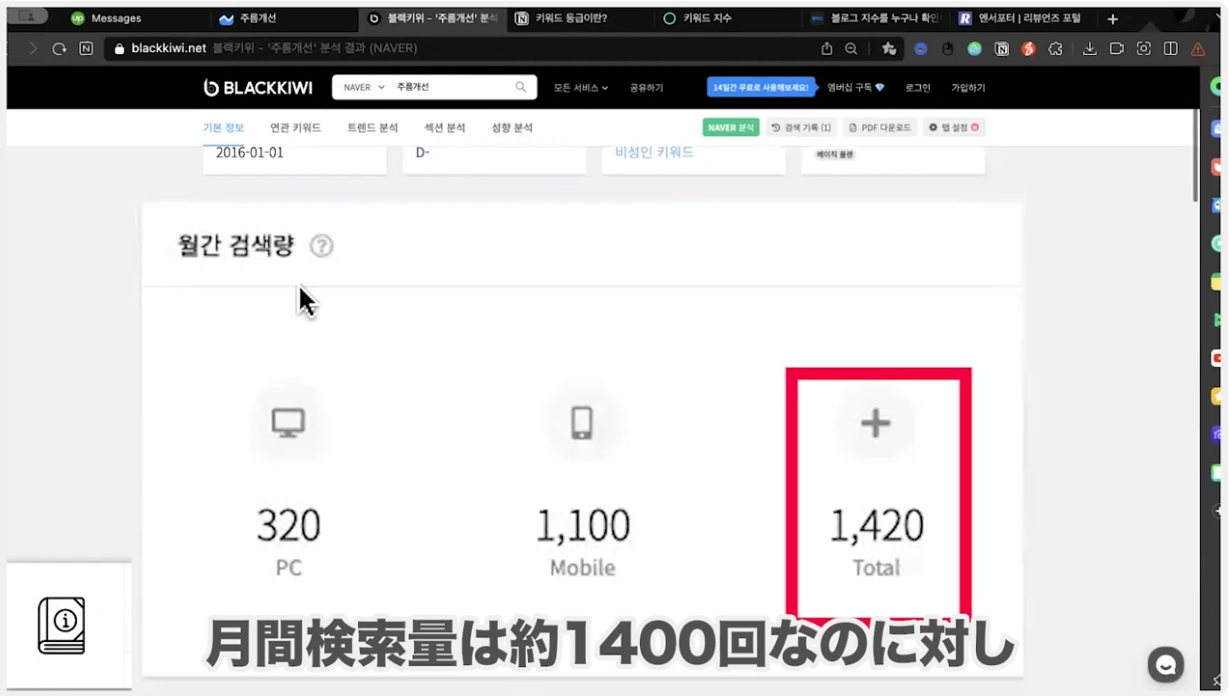Click the search magnifier icon in the keyword box
This screenshot has height=697, width=1229.
click(x=521, y=88)
